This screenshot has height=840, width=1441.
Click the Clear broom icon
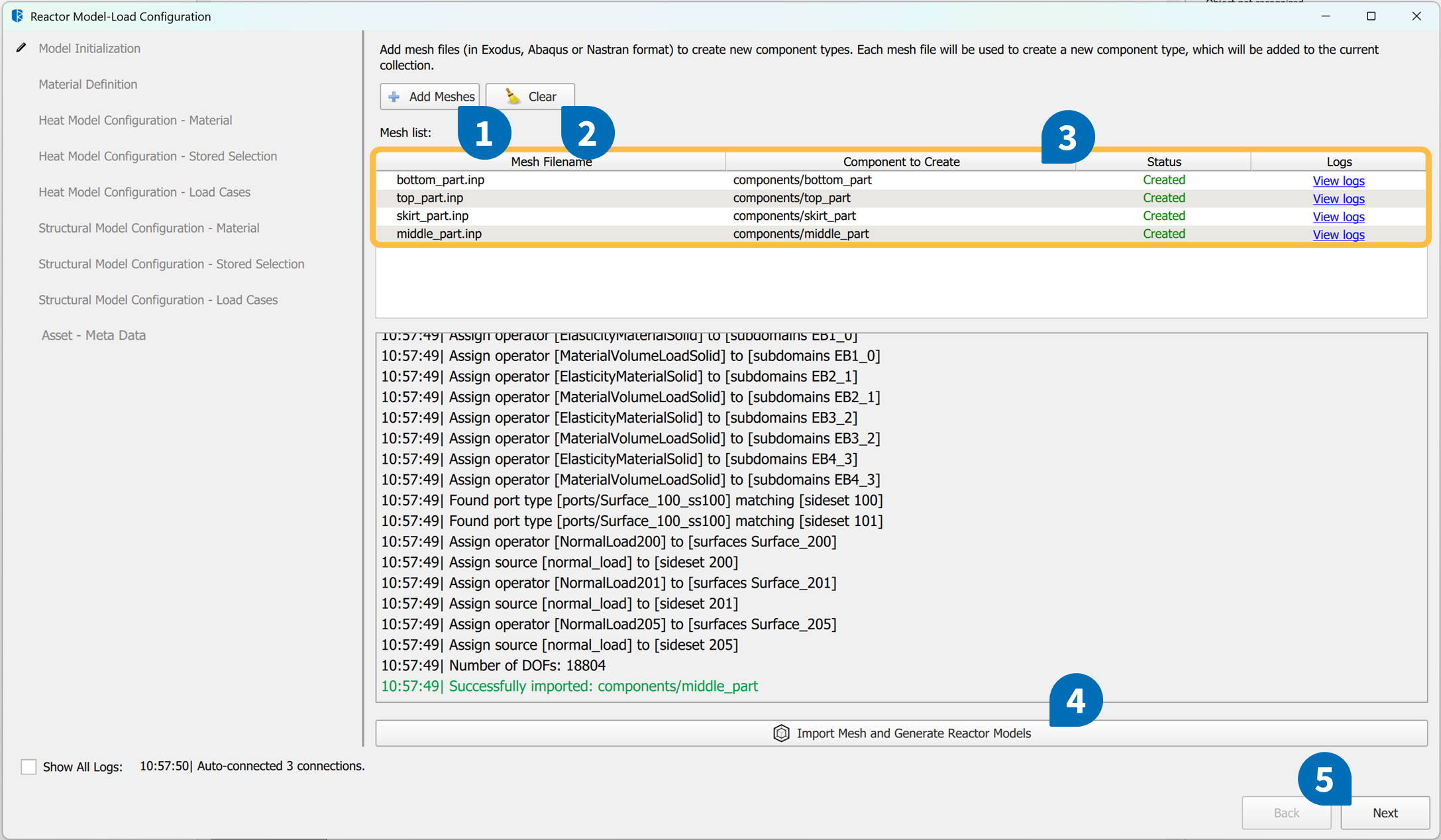pos(512,97)
